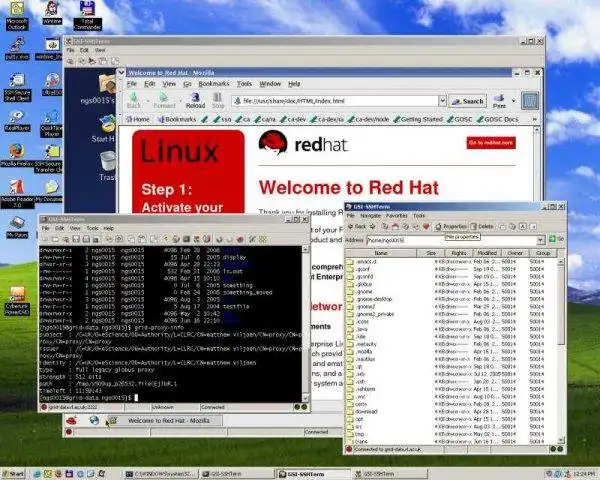Click the terminal window vertical scrollbar

(x=305, y=323)
